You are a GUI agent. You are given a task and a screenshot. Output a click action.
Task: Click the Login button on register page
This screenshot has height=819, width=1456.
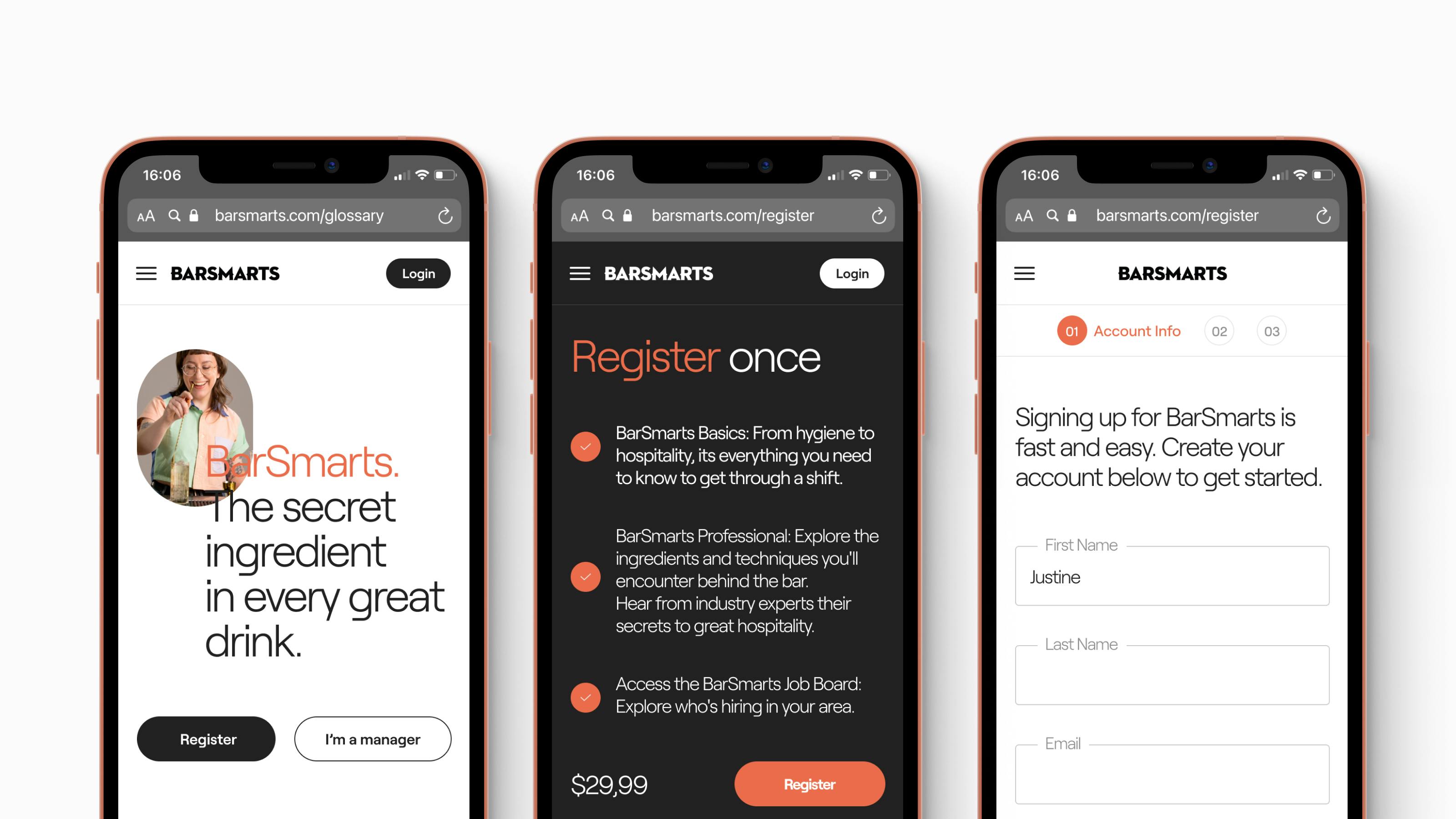[852, 273]
